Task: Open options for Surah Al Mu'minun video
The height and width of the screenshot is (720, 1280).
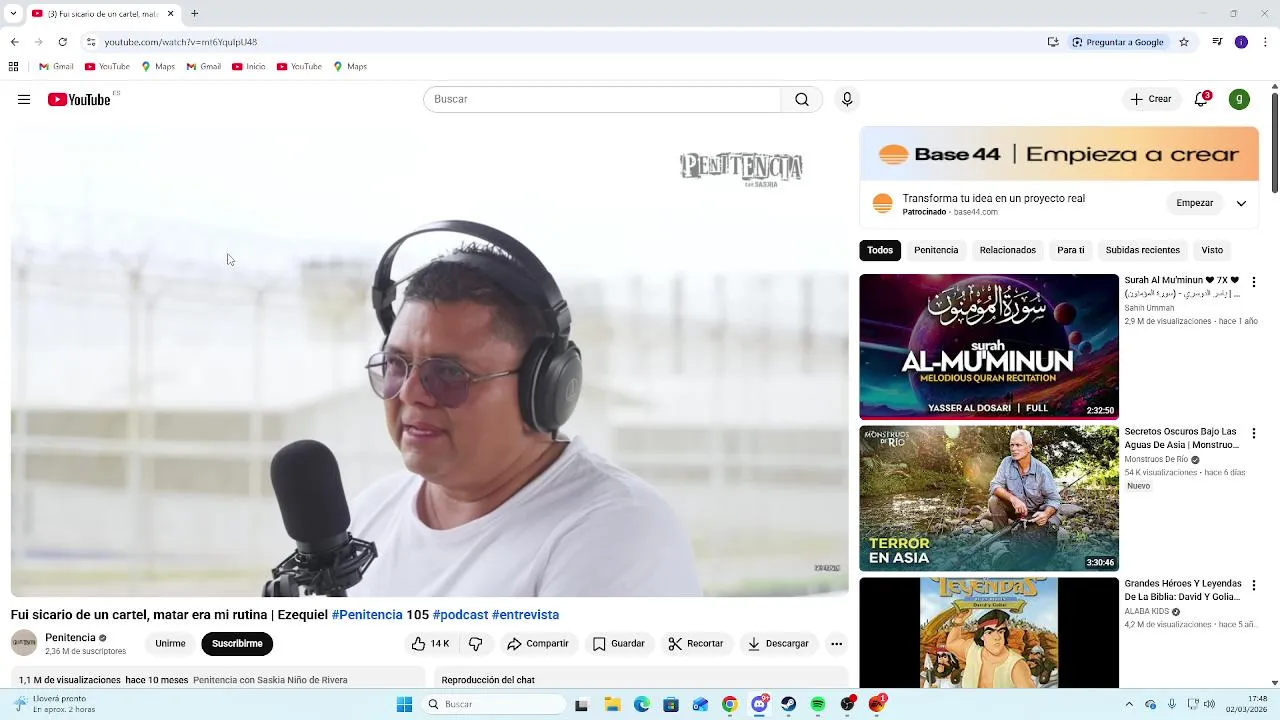Action: (x=1253, y=282)
